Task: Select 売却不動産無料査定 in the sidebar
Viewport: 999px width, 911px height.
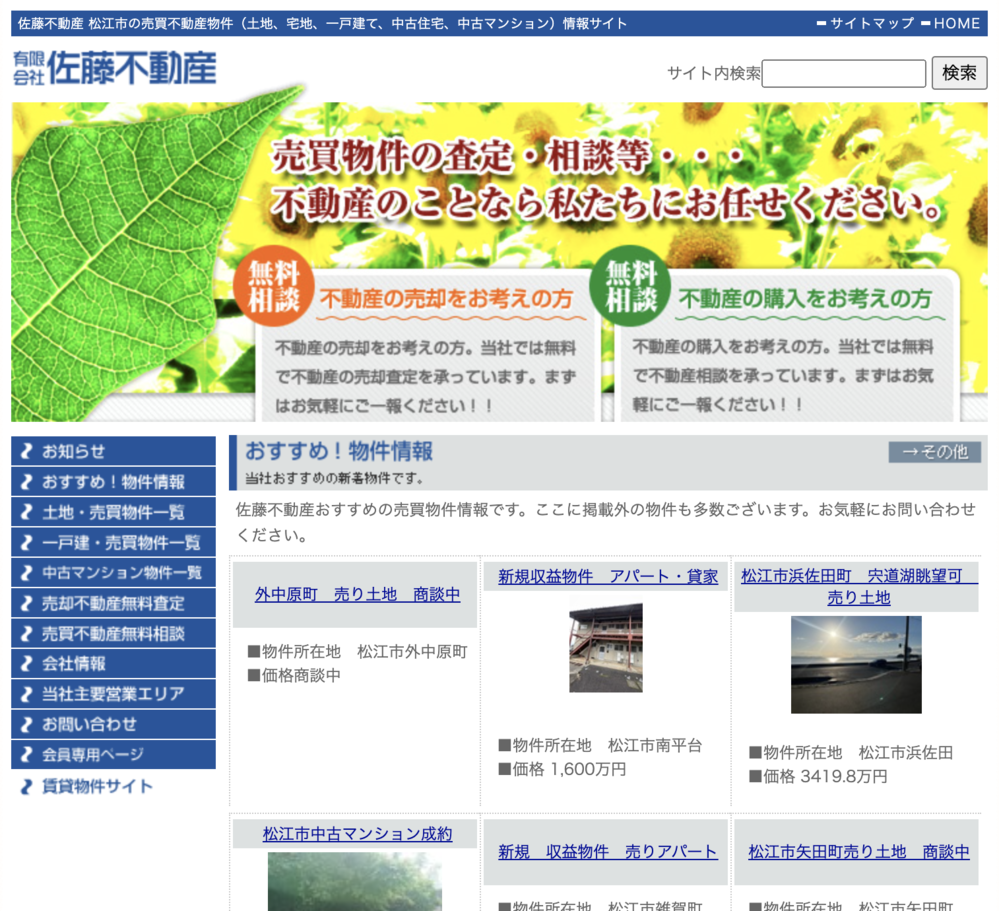Action: click(x=113, y=603)
